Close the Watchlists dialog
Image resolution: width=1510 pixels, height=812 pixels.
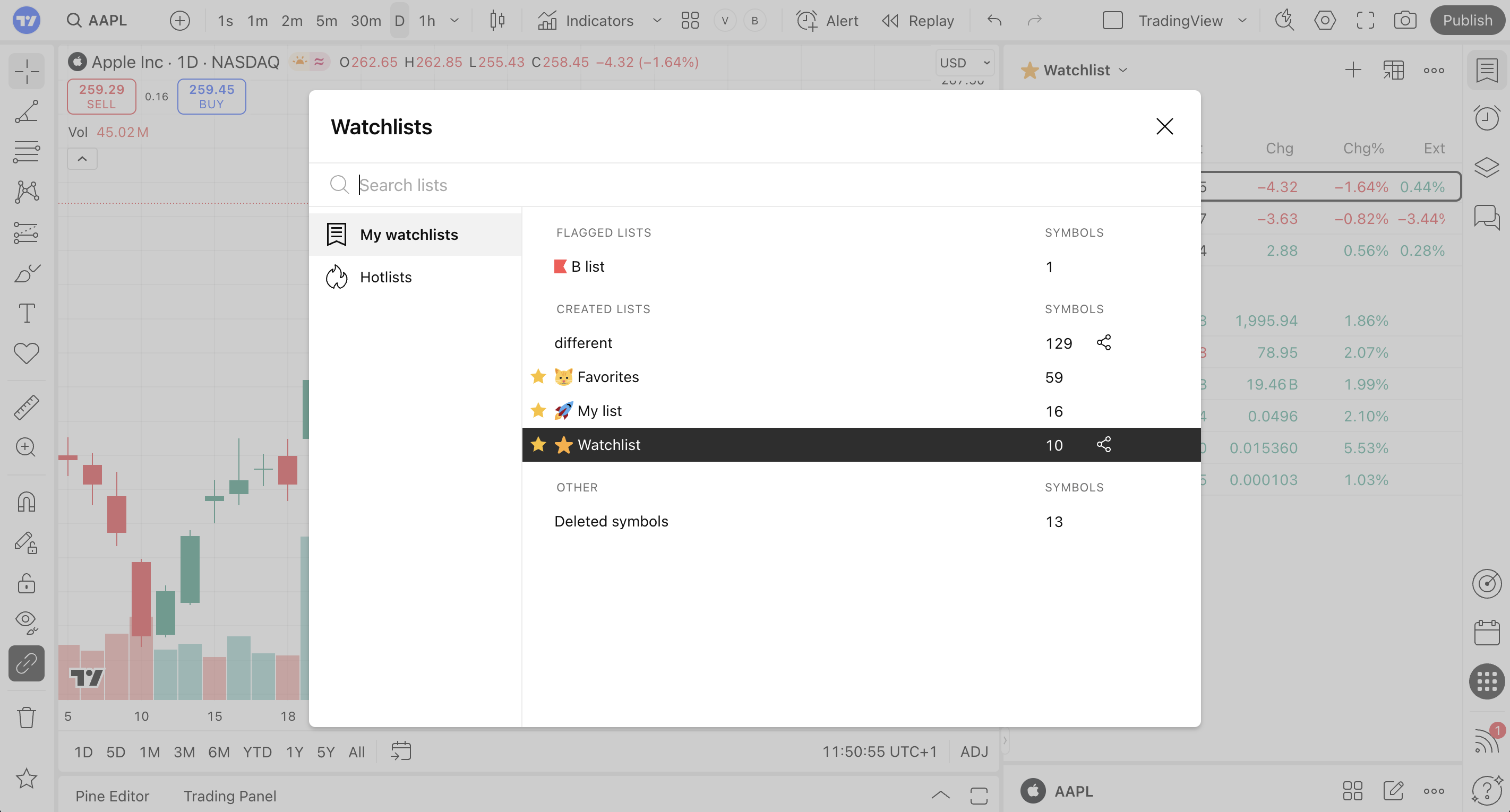tap(1164, 126)
